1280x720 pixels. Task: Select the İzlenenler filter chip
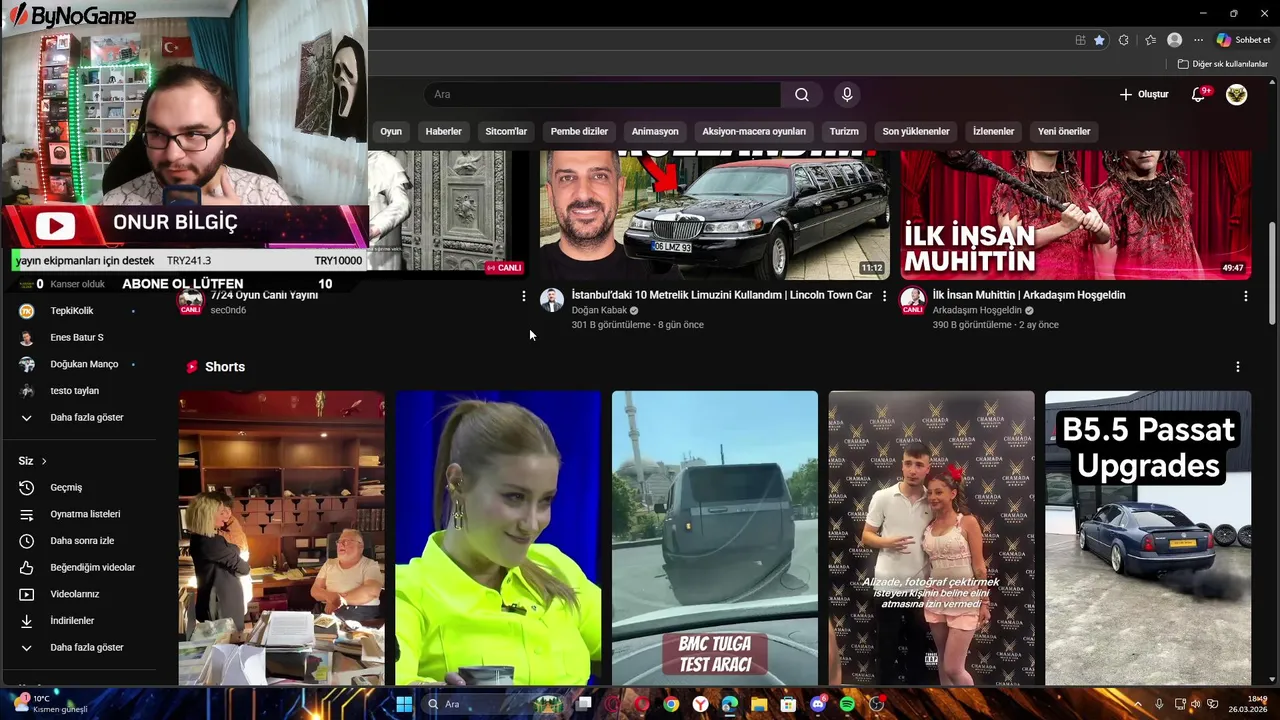(993, 131)
